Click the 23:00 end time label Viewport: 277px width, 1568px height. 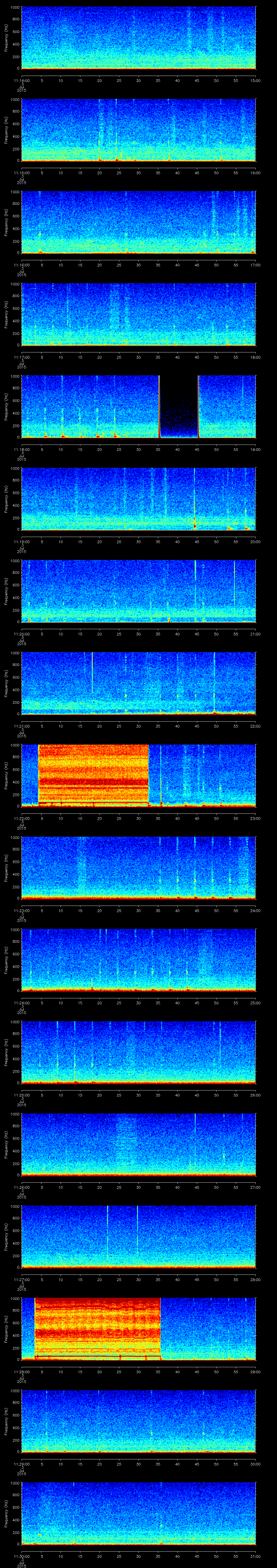[x=256, y=818]
